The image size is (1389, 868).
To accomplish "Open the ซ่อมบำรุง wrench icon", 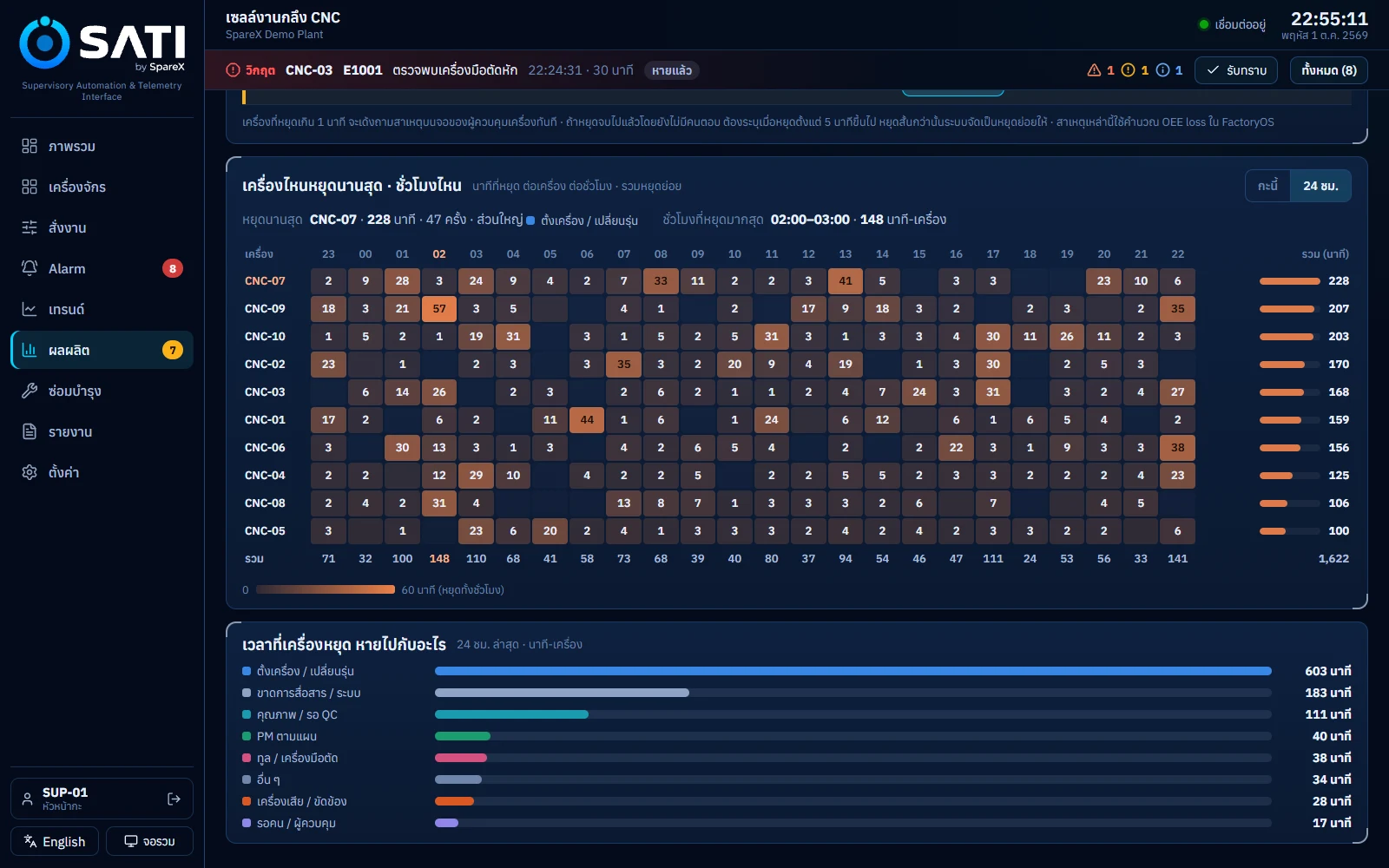I will point(30,391).
